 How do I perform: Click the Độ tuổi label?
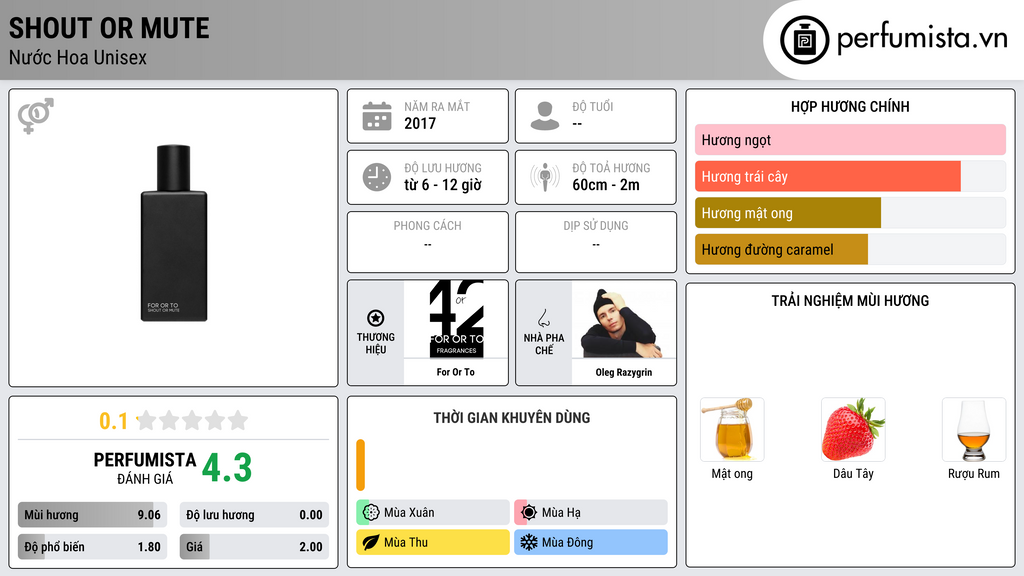click(593, 106)
